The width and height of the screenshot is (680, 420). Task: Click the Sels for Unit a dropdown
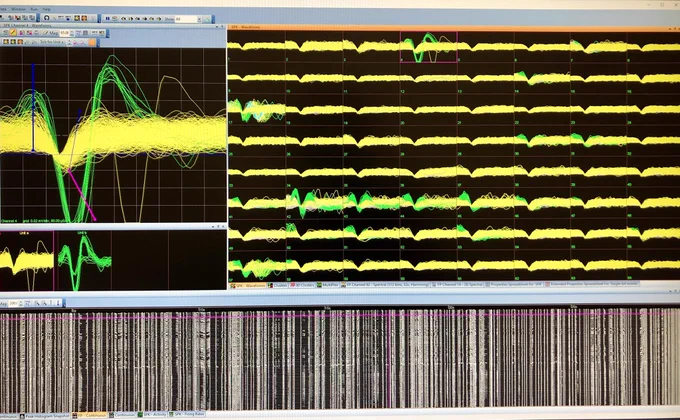(x=52, y=42)
